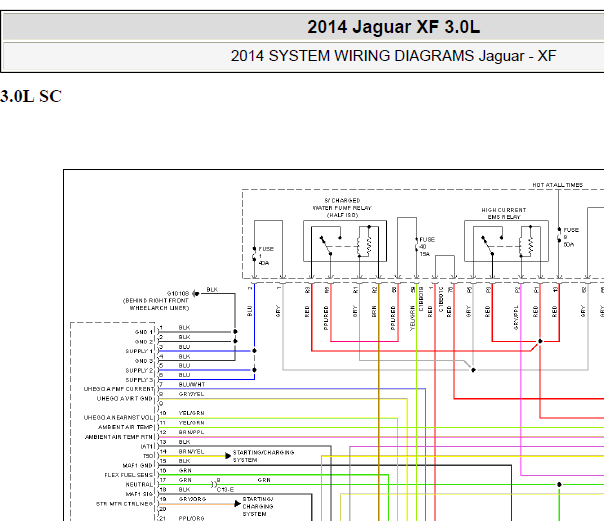Click the Fuse 40 fuse symbol

click(x=416, y=245)
